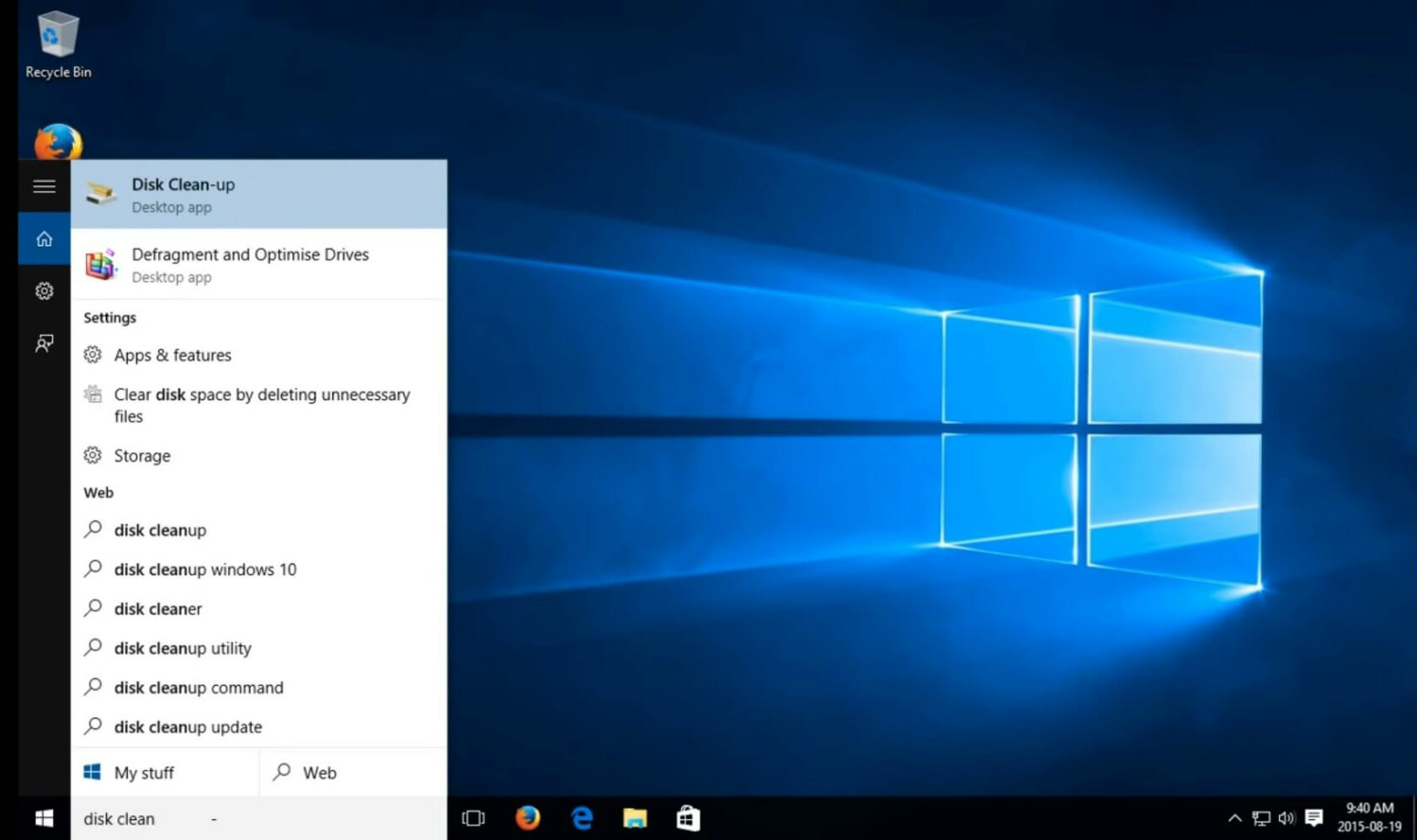
Task: Show hidden system tray icons
Action: point(1234,818)
